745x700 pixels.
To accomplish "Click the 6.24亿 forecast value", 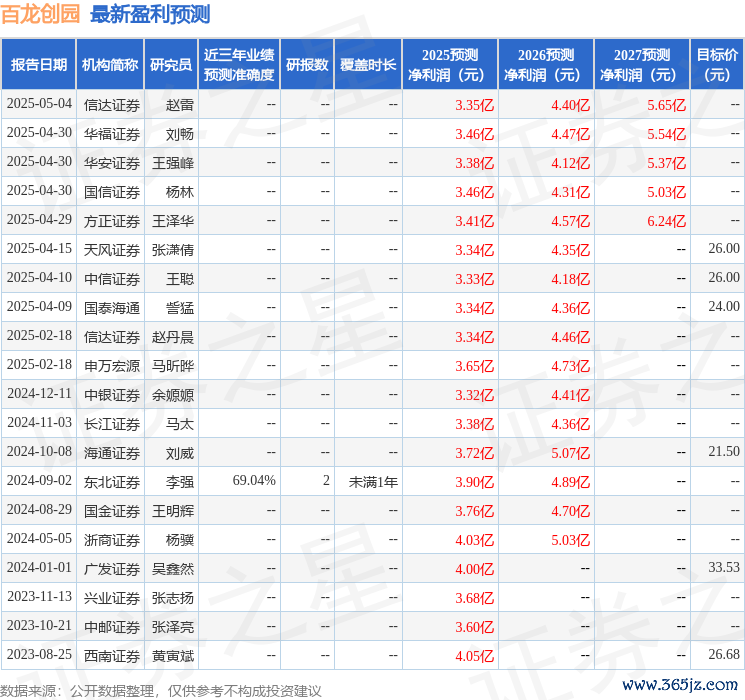I will click(x=666, y=221).
